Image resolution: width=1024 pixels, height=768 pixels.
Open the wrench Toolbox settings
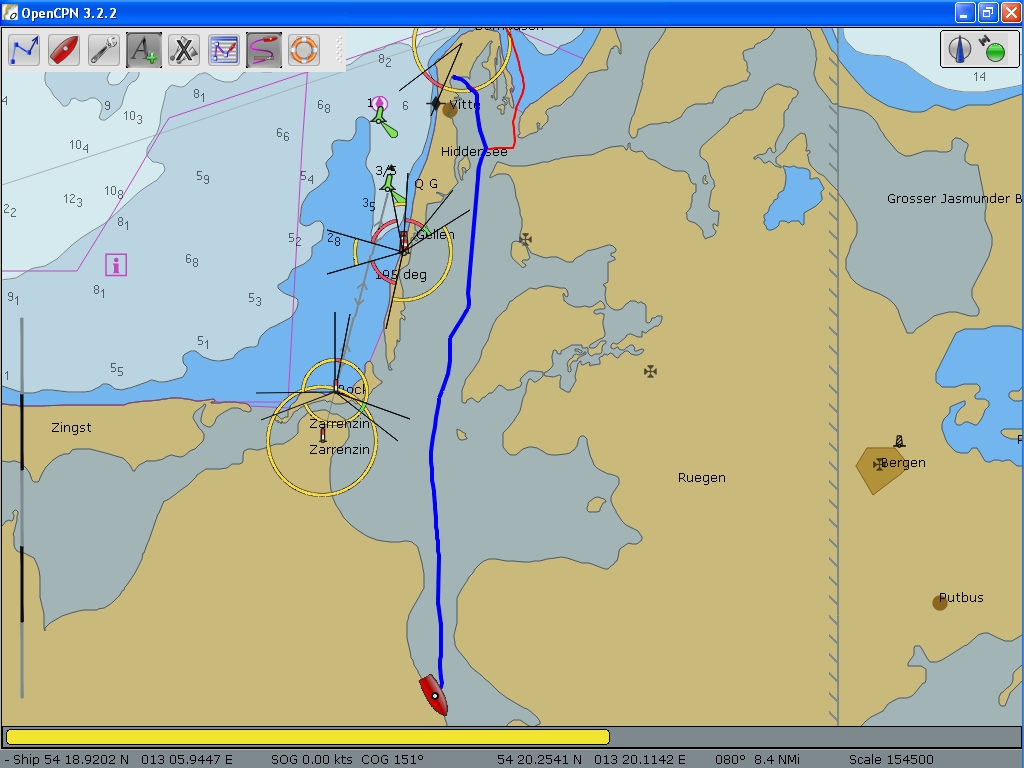[104, 50]
